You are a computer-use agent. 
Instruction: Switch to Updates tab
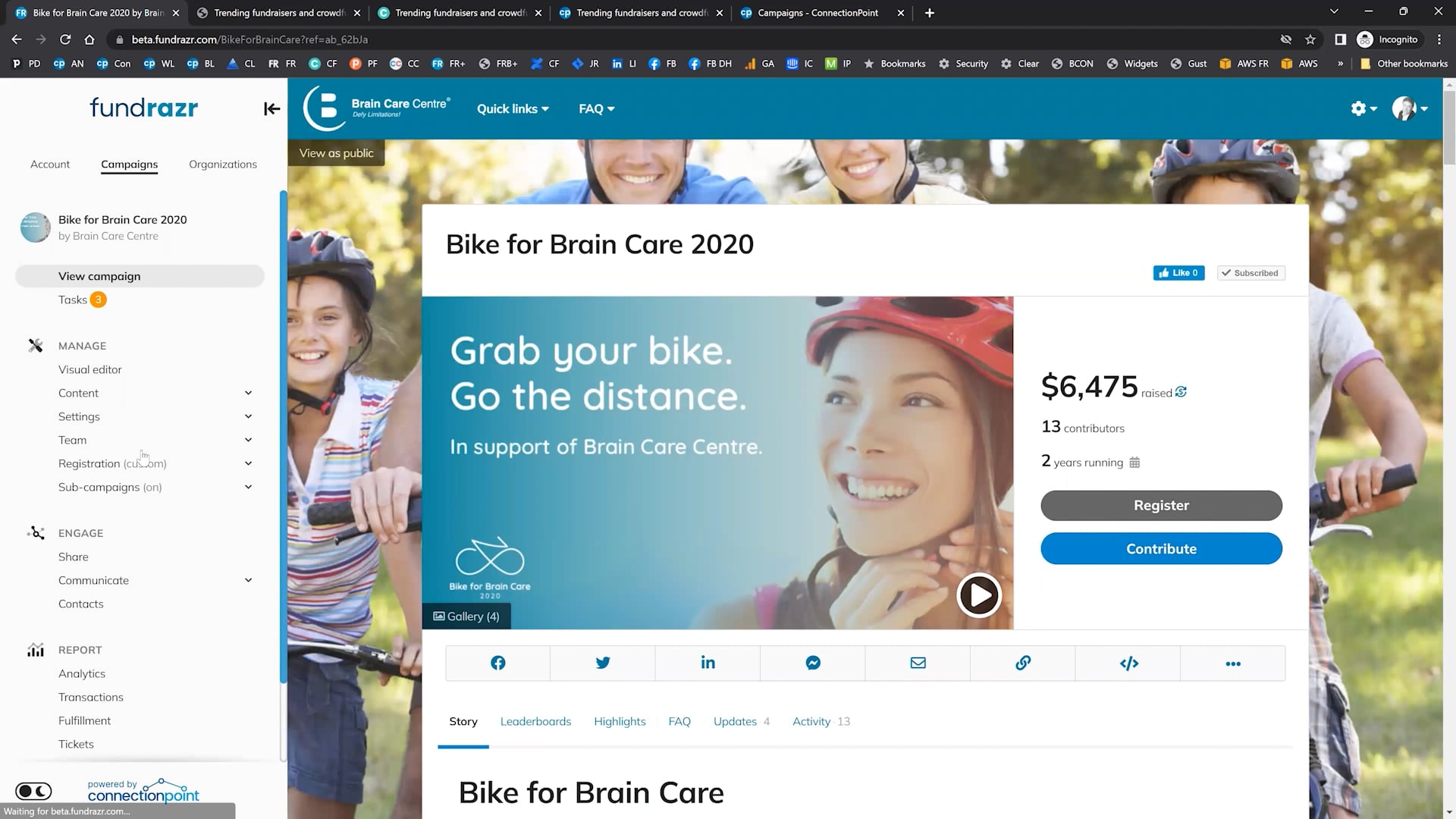[x=741, y=721]
